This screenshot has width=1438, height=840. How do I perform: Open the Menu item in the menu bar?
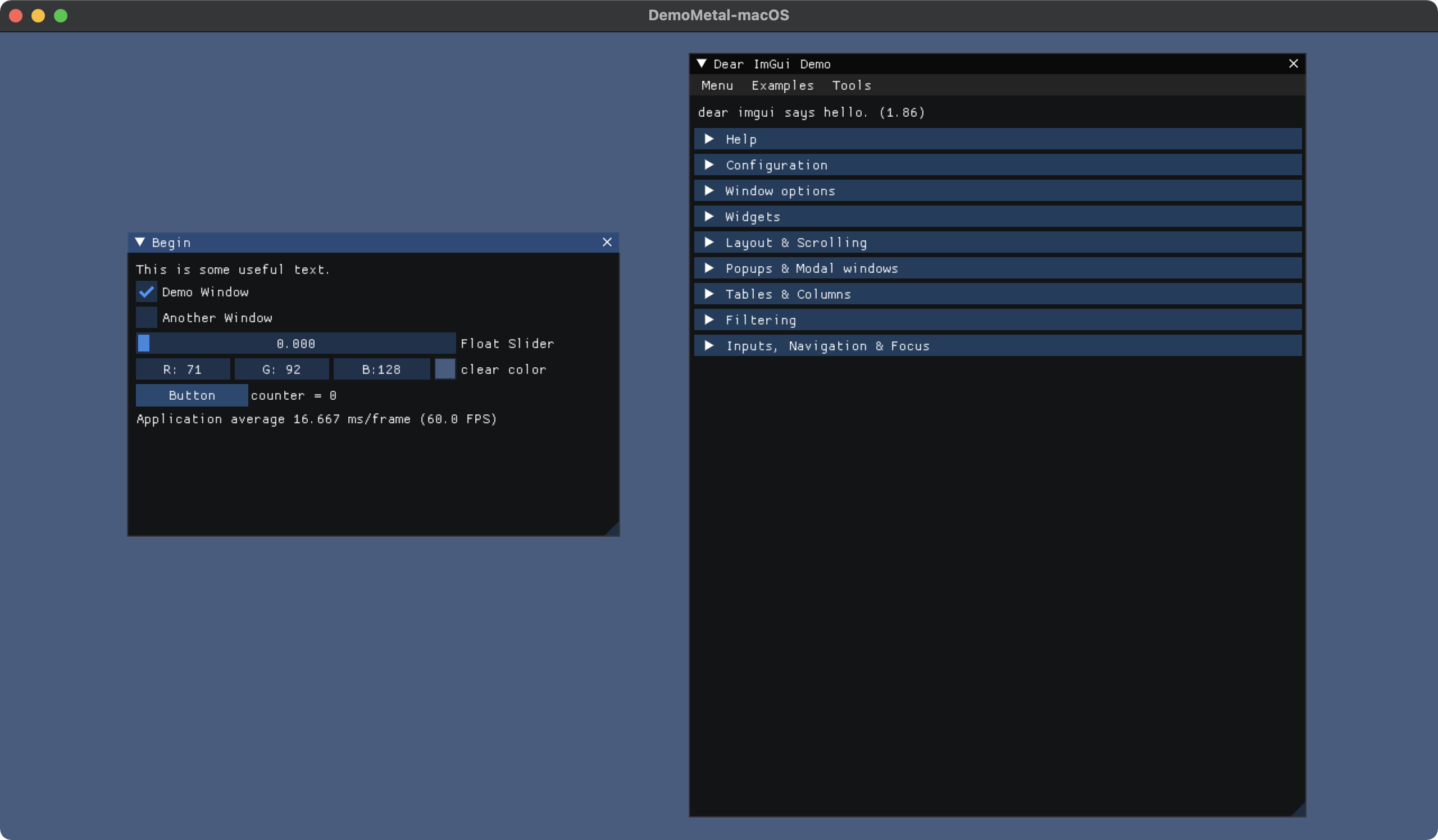pyautogui.click(x=717, y=85)
